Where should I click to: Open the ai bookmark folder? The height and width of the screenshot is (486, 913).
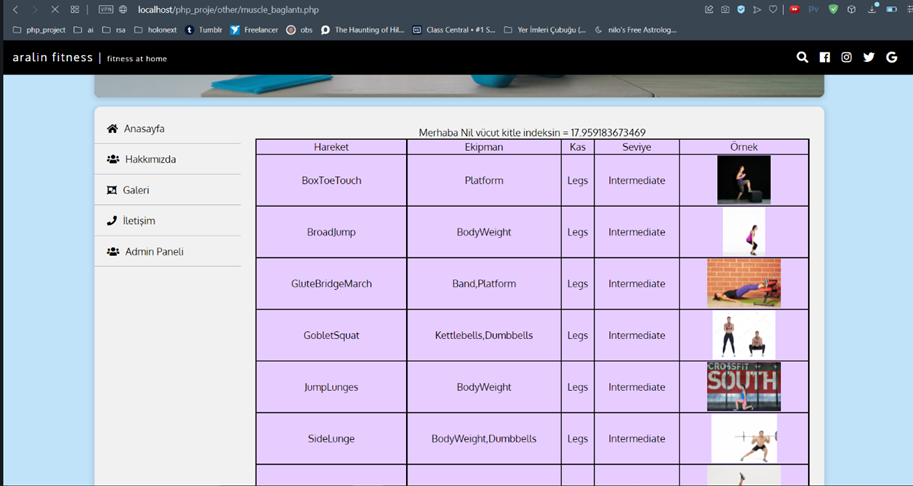(83, 30)
